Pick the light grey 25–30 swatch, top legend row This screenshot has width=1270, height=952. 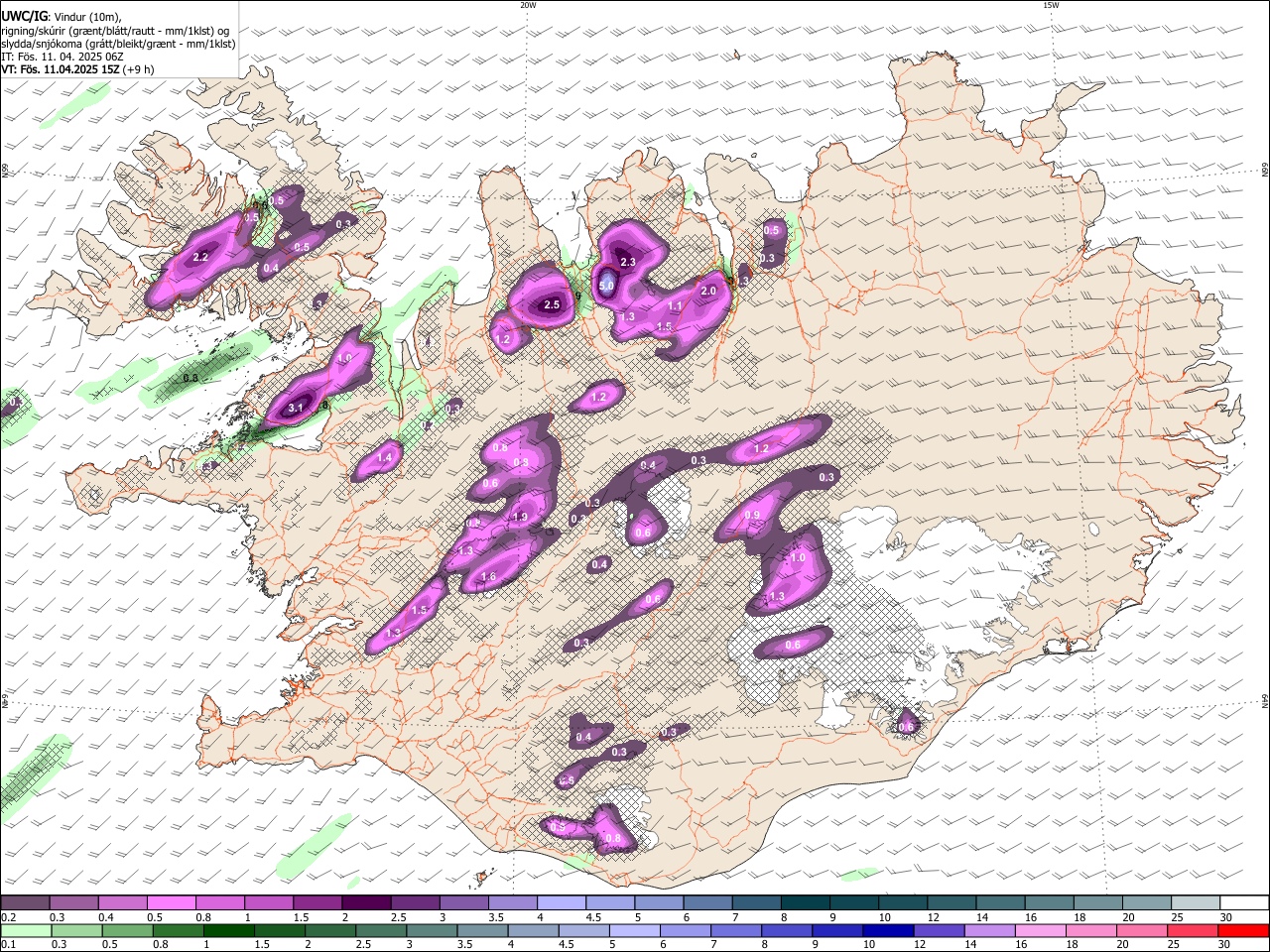point(1197,903)
